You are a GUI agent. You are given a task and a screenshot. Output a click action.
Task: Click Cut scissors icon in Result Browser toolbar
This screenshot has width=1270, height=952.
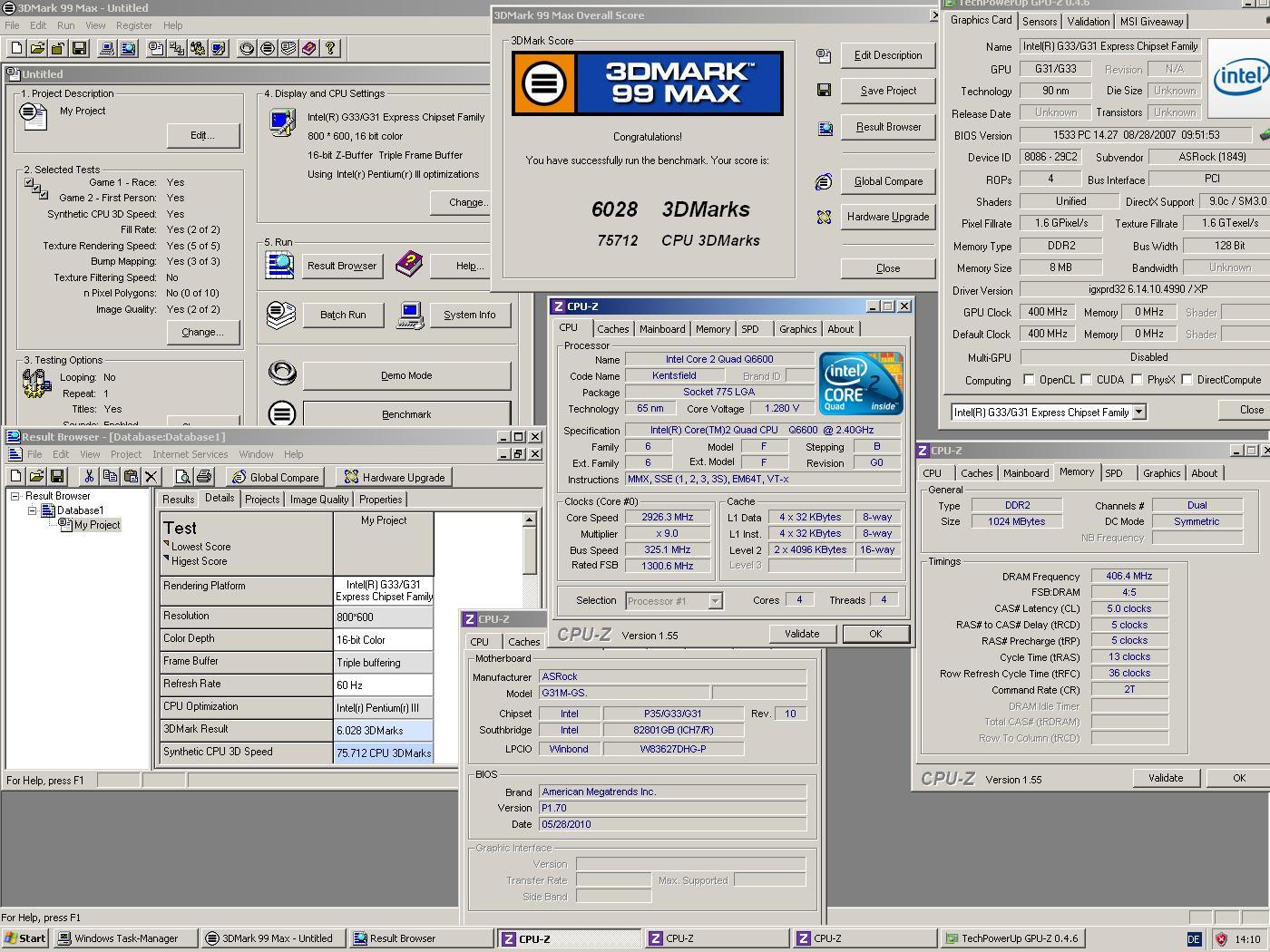coord(89,476)
